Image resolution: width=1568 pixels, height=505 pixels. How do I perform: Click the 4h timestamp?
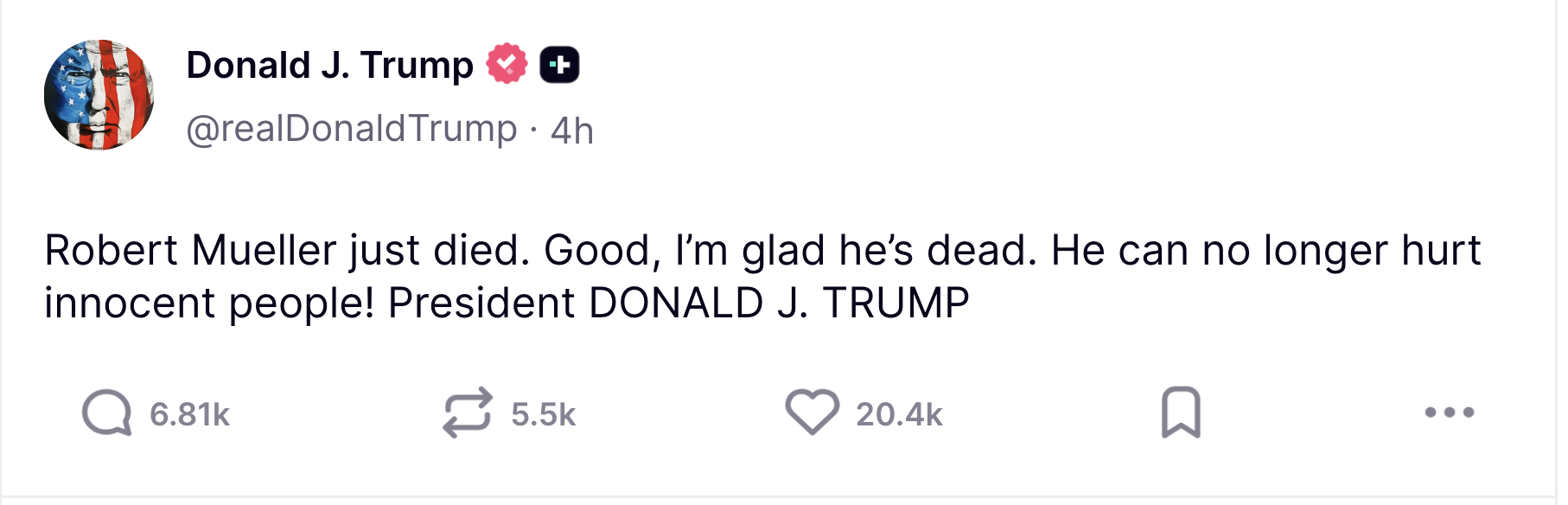pos(571,131)
